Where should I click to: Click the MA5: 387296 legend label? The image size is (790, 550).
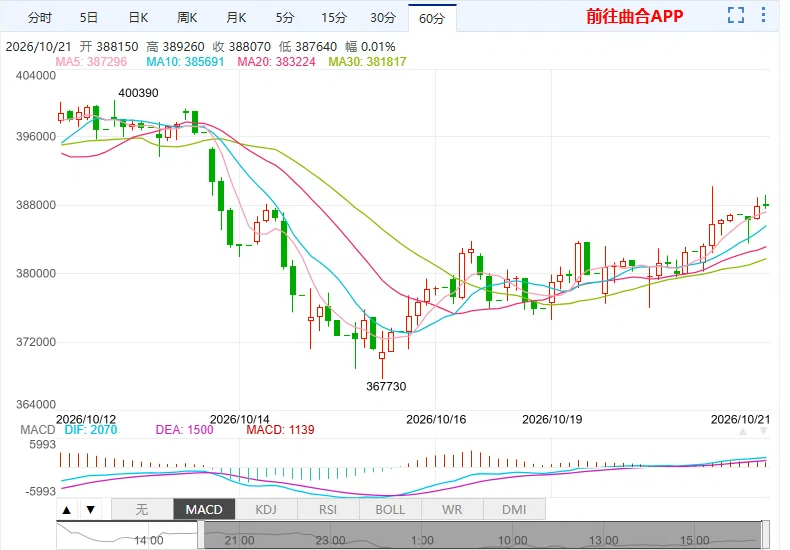click(91, 62)
